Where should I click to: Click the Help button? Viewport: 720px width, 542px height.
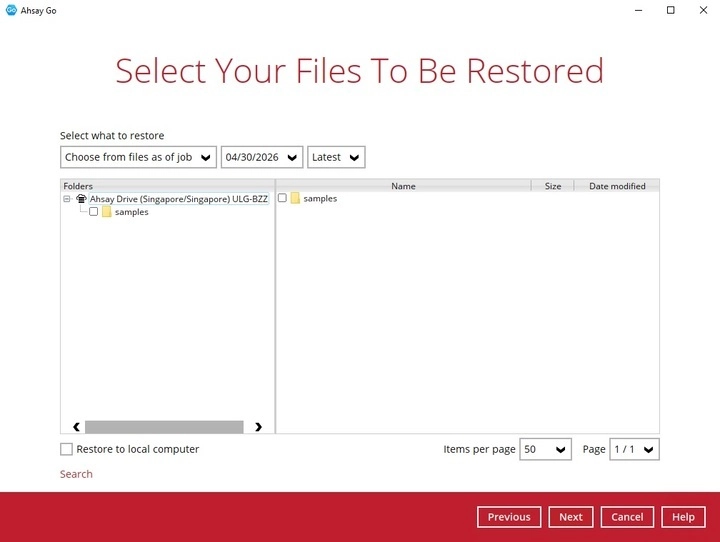683,517
